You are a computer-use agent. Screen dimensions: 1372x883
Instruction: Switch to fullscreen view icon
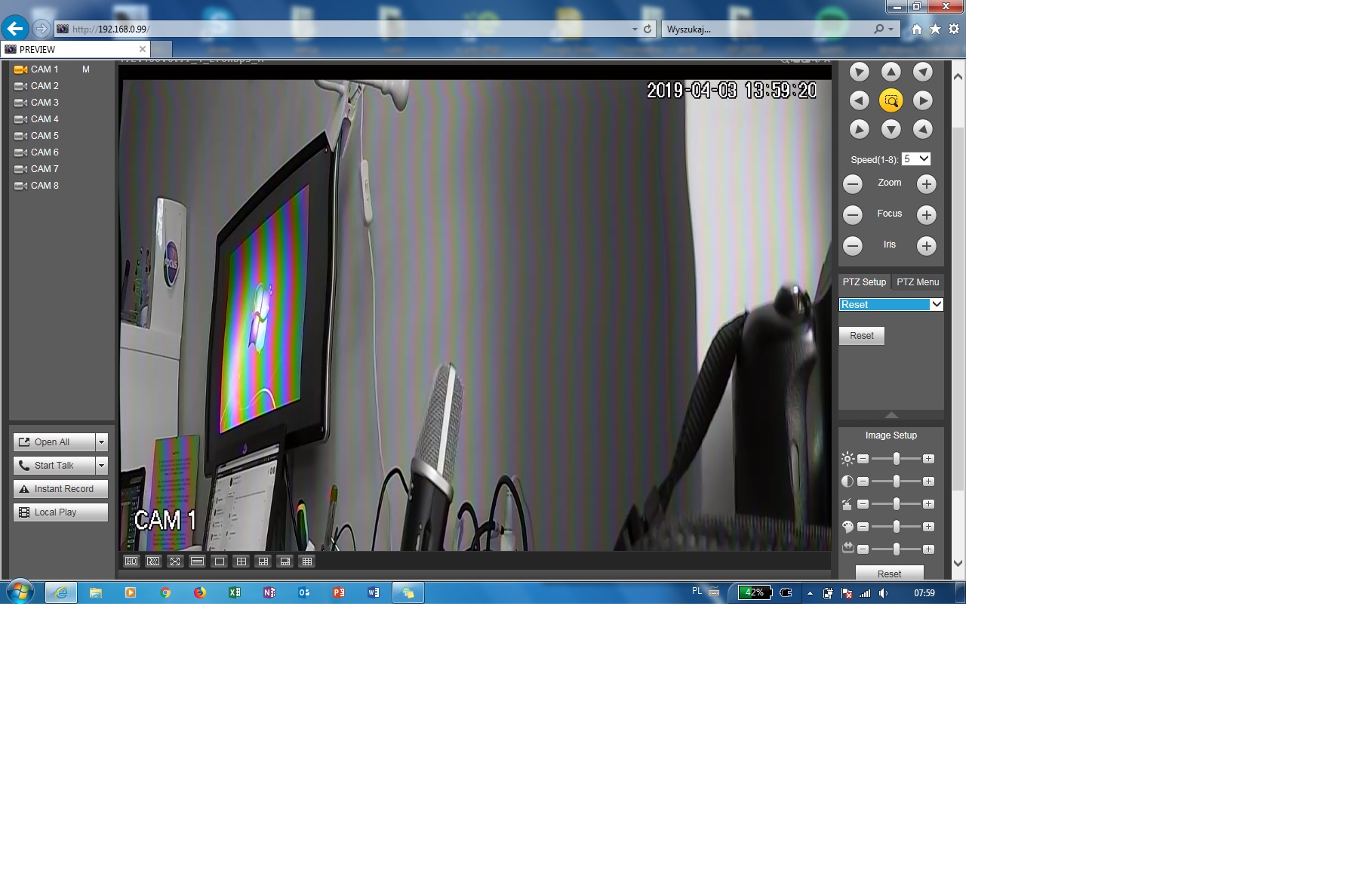(175, 561)
